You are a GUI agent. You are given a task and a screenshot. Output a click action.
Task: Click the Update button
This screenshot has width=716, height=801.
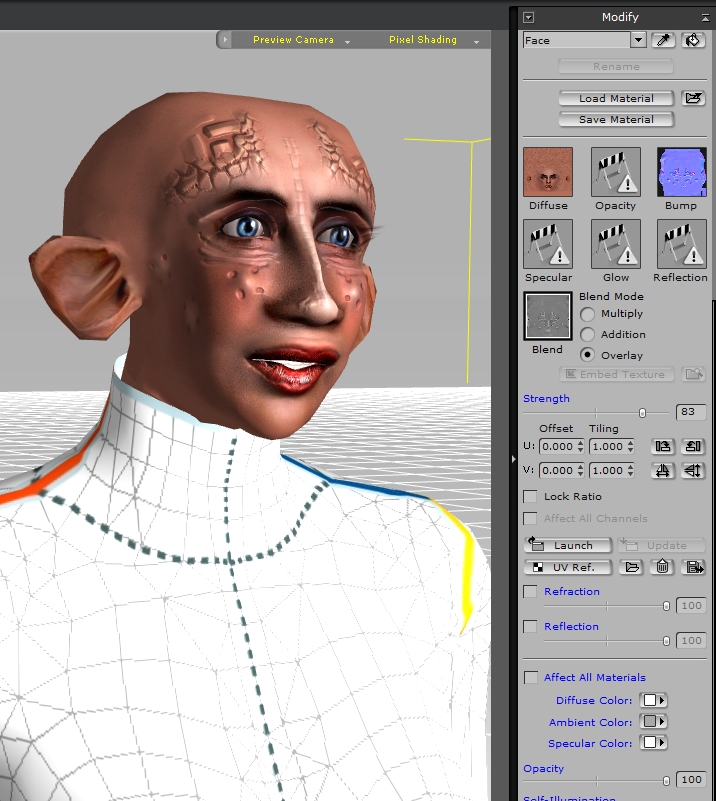pos(661,545)
